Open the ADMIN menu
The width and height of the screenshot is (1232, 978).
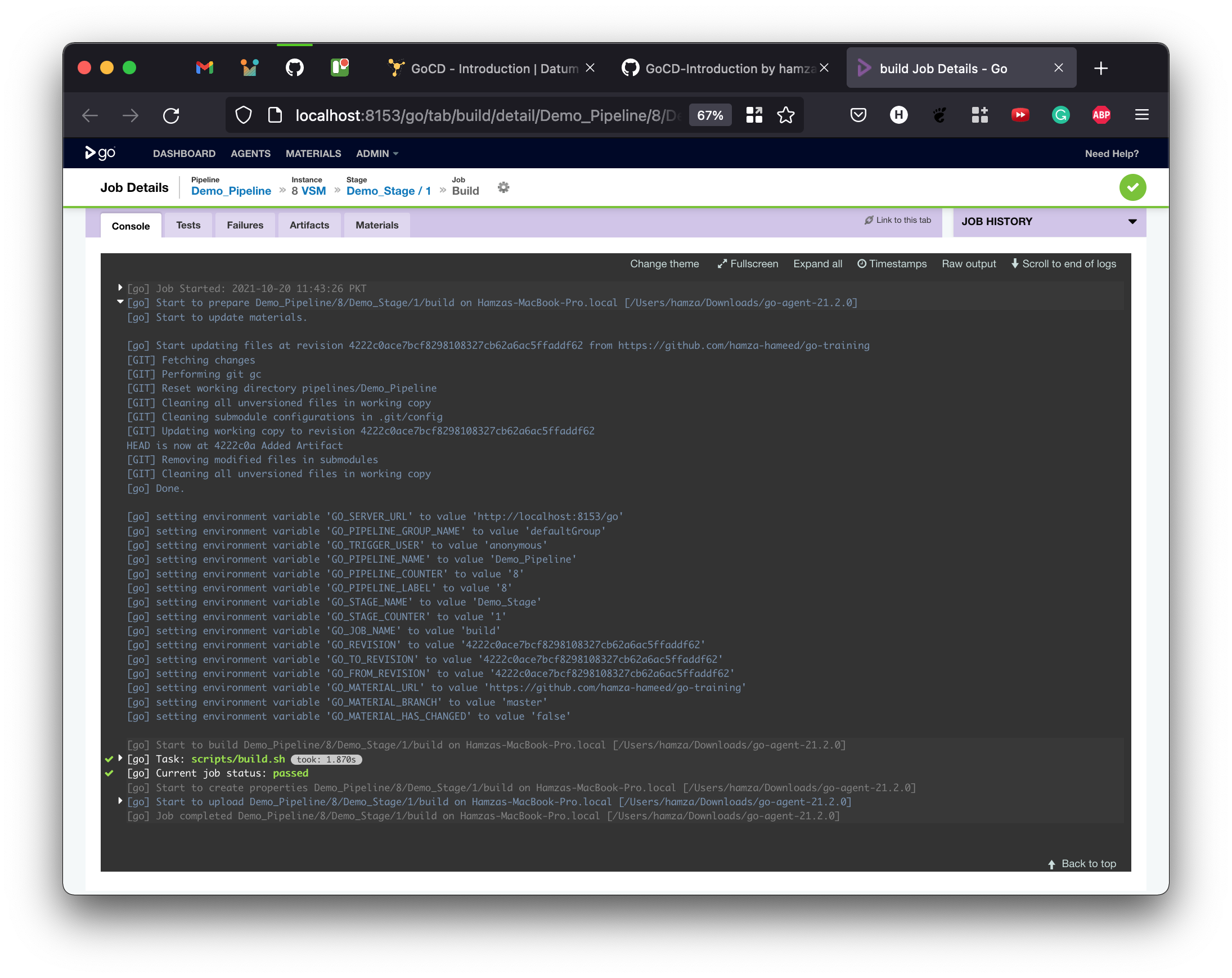click(376, 153)
